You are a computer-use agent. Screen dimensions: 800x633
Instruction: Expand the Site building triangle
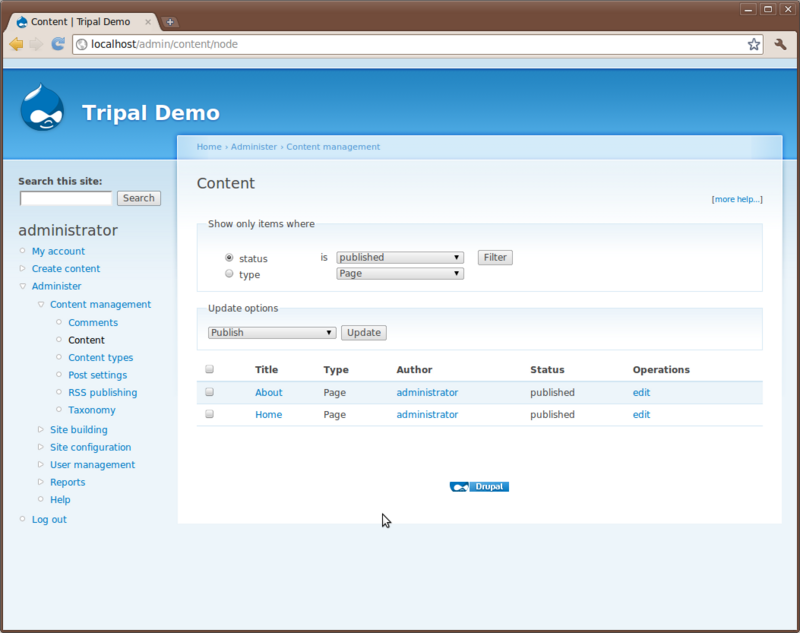[x=41, y=429]
